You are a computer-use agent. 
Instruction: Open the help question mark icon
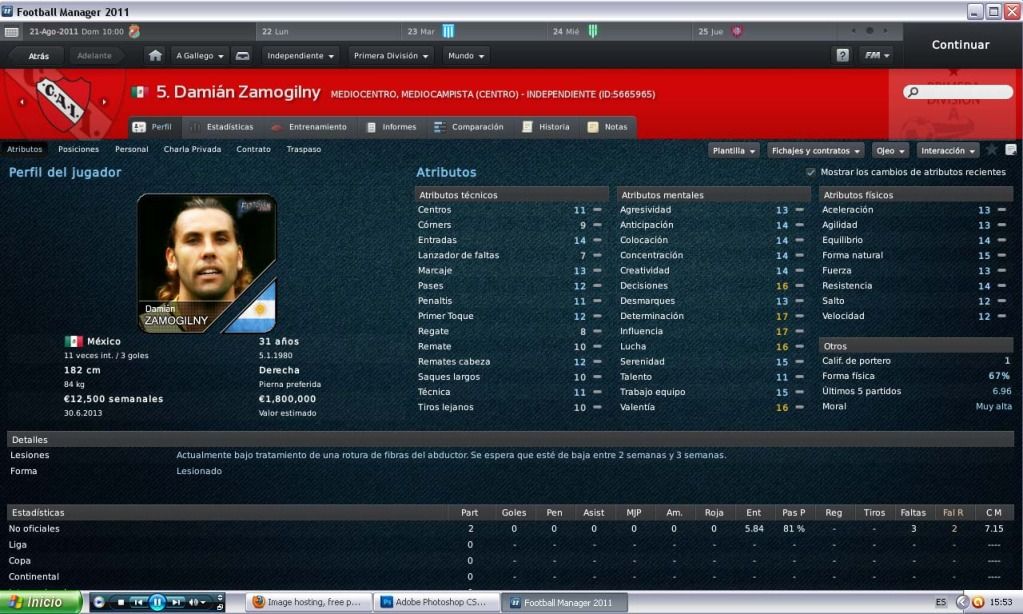point(842,55)
